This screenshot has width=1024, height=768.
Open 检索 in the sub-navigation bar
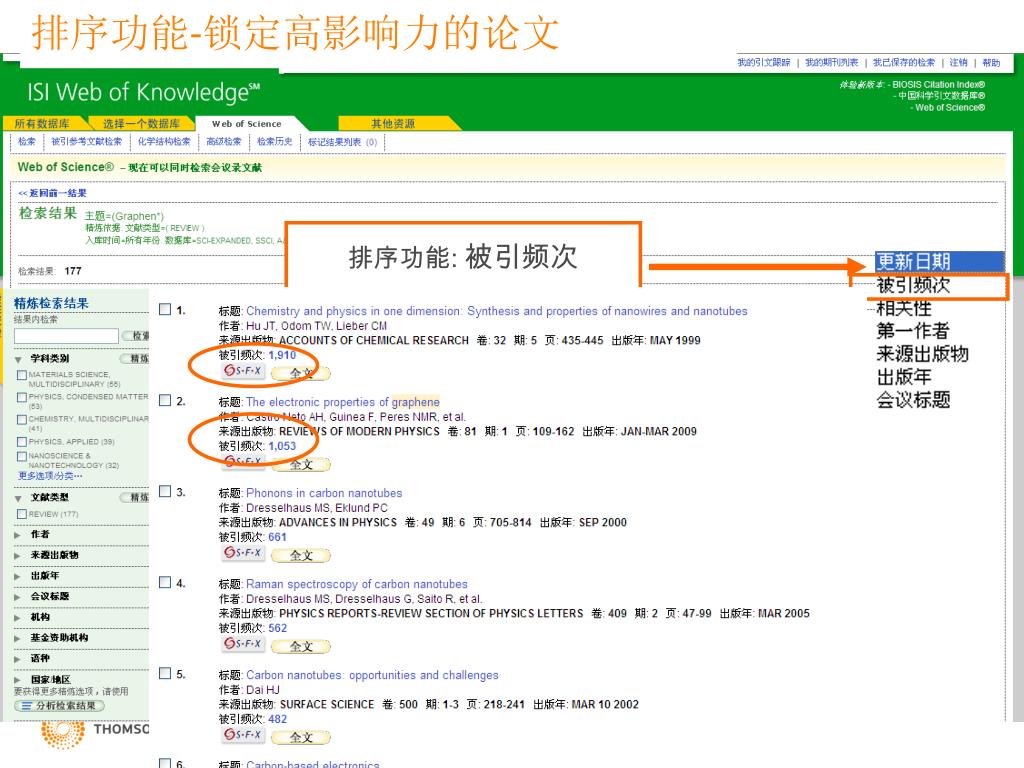tap(27, 142)
